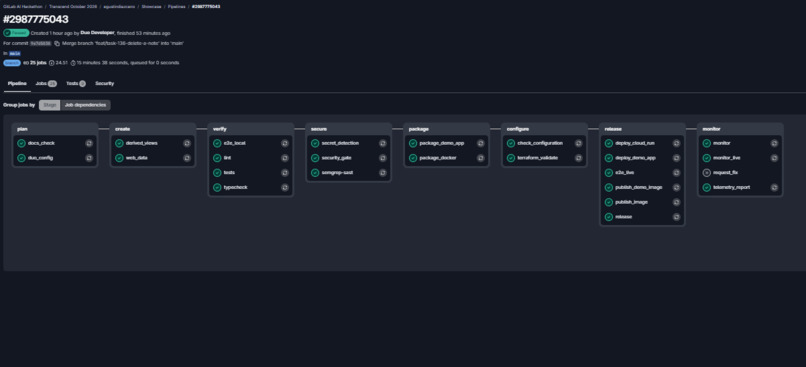806x367 pixels.
Task: Retry the duo_config job
Action: pos(89,158)
